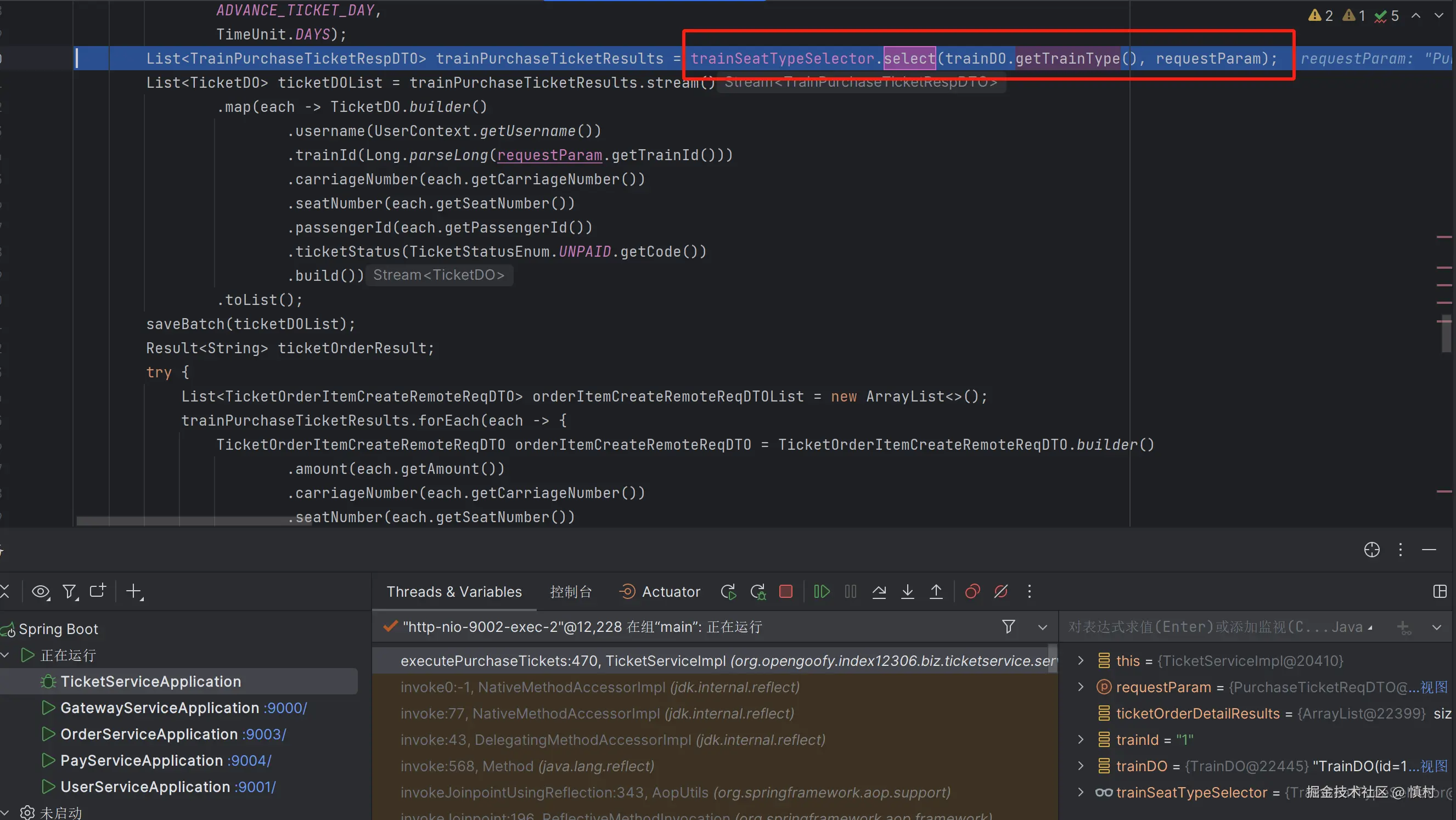
Task: Toggle the filter icon in Services toolbar
Action: click(70, 591)
